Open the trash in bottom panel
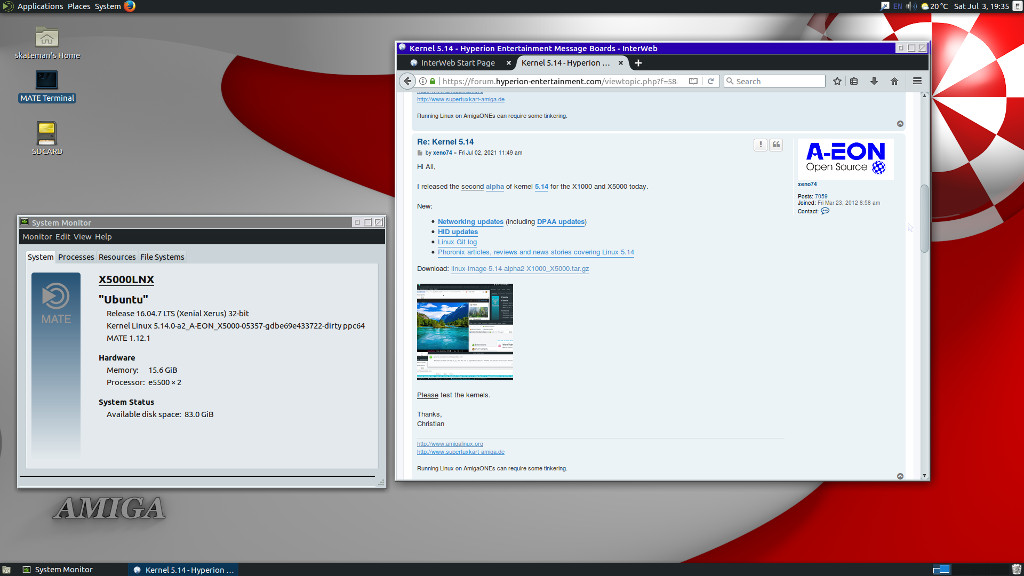Viewport: 1024px width, 576px height. click(x=1016, y=569)
